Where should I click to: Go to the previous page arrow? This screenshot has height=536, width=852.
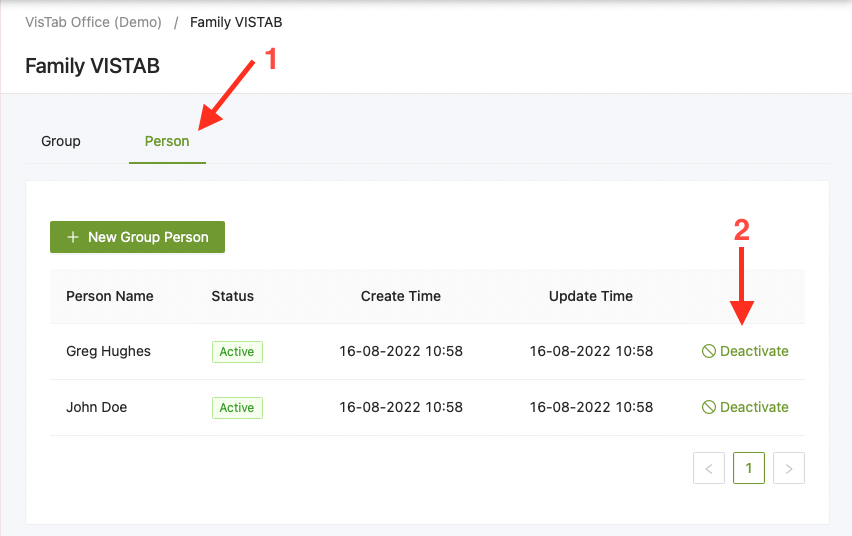[709, 468]
